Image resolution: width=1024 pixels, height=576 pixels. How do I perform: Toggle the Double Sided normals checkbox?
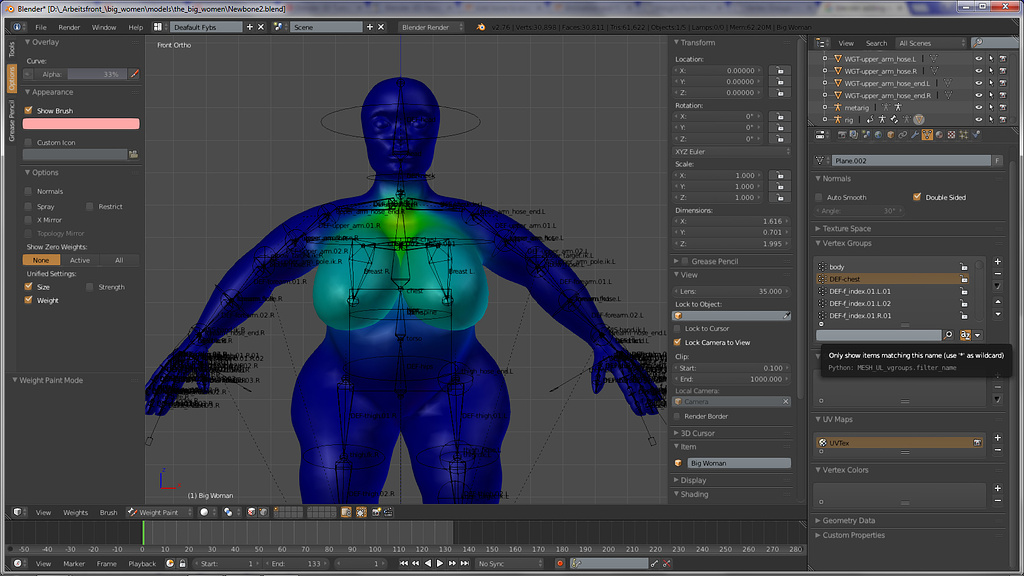917,197
